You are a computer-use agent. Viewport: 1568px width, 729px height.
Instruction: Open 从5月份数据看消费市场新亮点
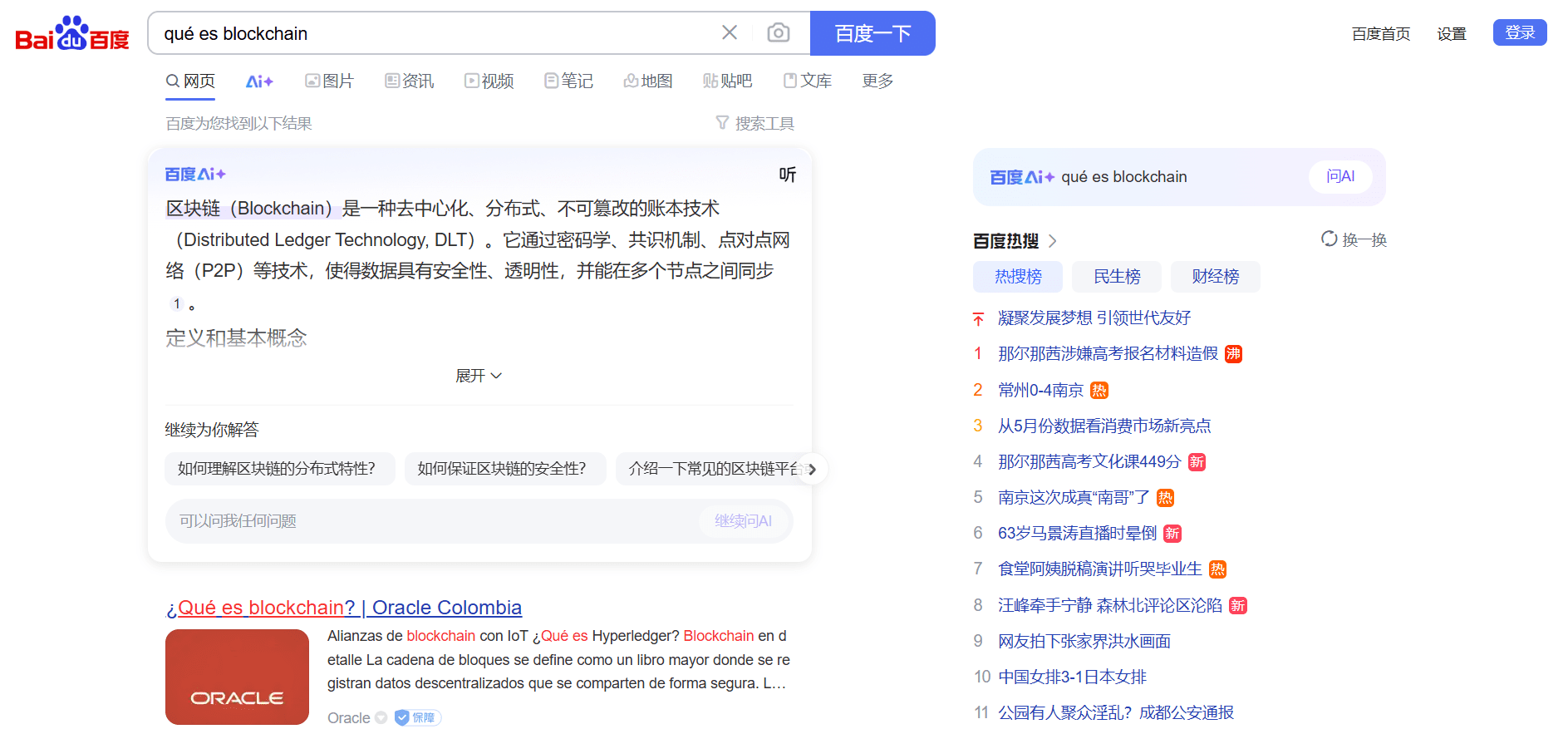(1104, 426)
